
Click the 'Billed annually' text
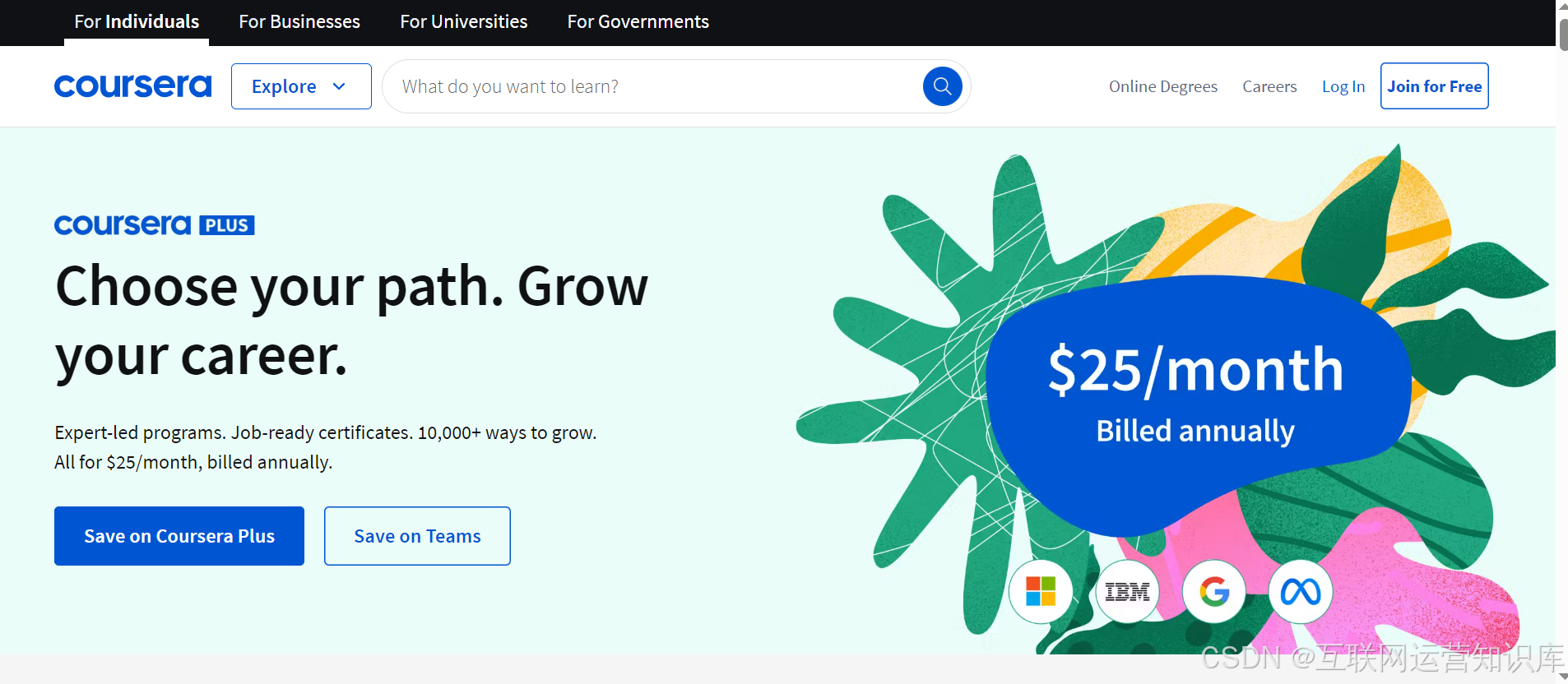click(x=1195, y=431)
